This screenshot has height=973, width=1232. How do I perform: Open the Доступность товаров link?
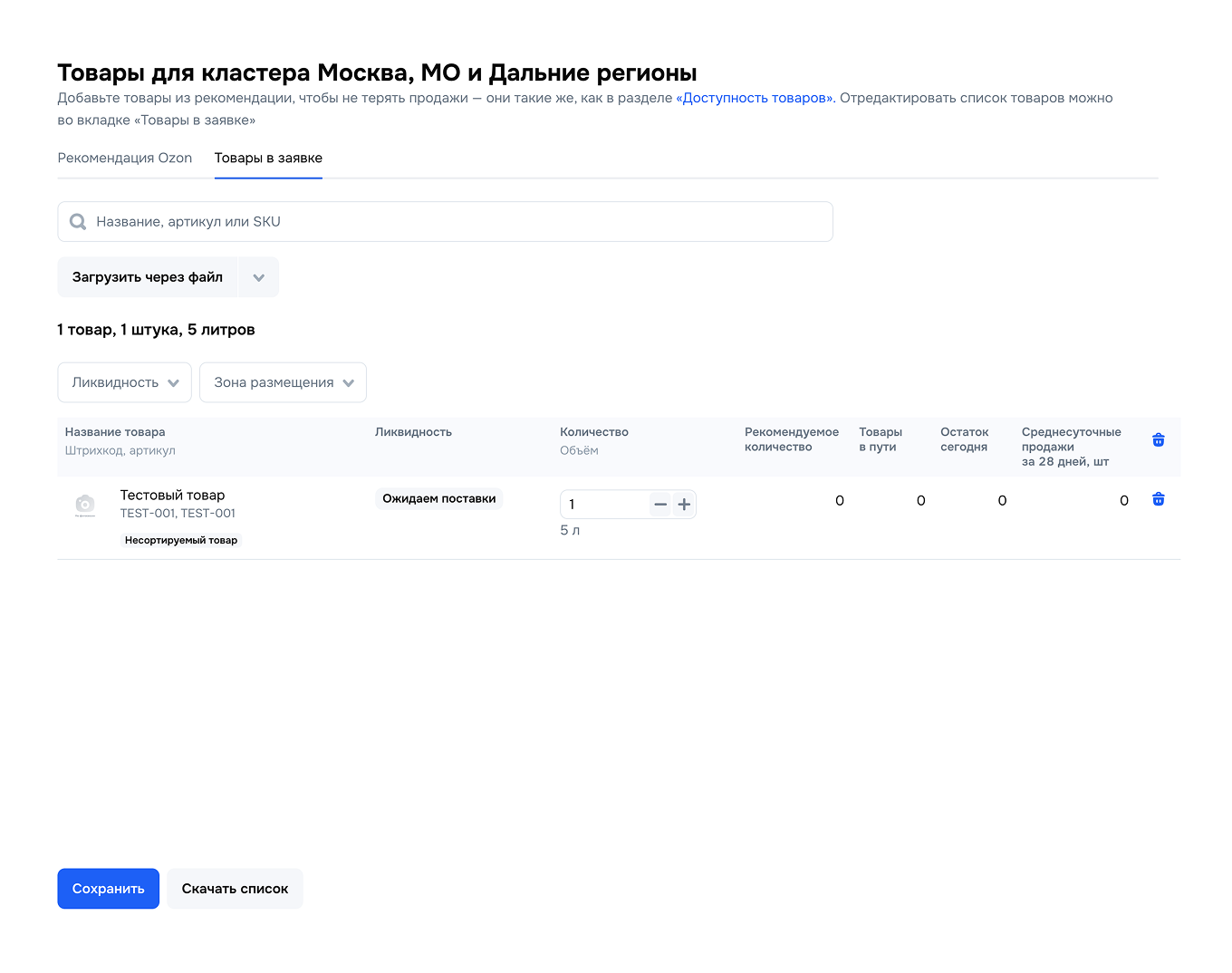(754, 97)
